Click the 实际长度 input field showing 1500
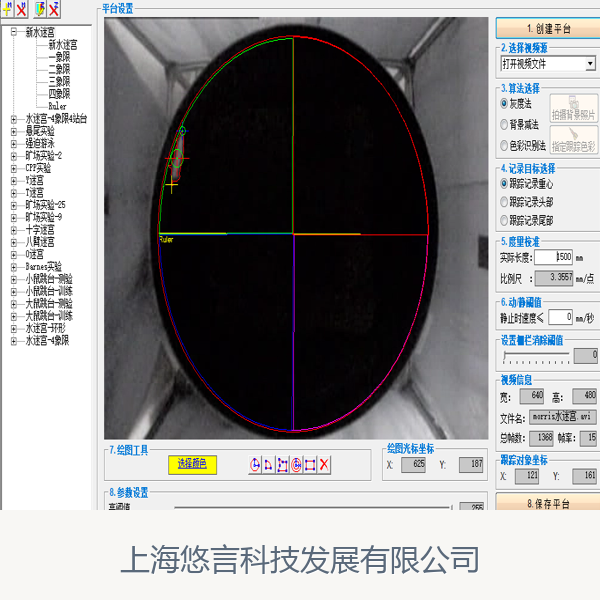 click(553, 257)
